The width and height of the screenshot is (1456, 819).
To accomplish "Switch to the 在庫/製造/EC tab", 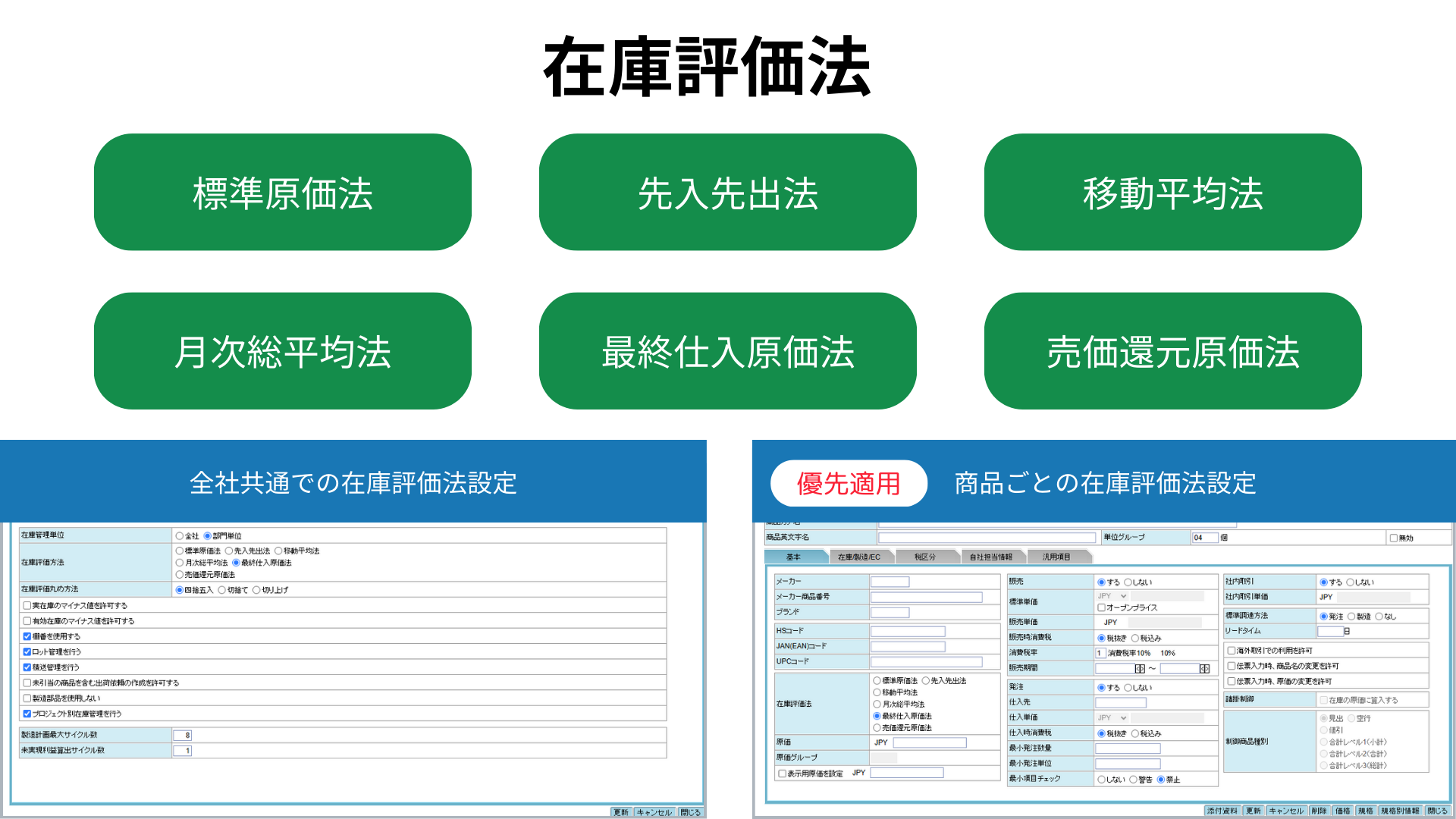I will pos(858,557).
